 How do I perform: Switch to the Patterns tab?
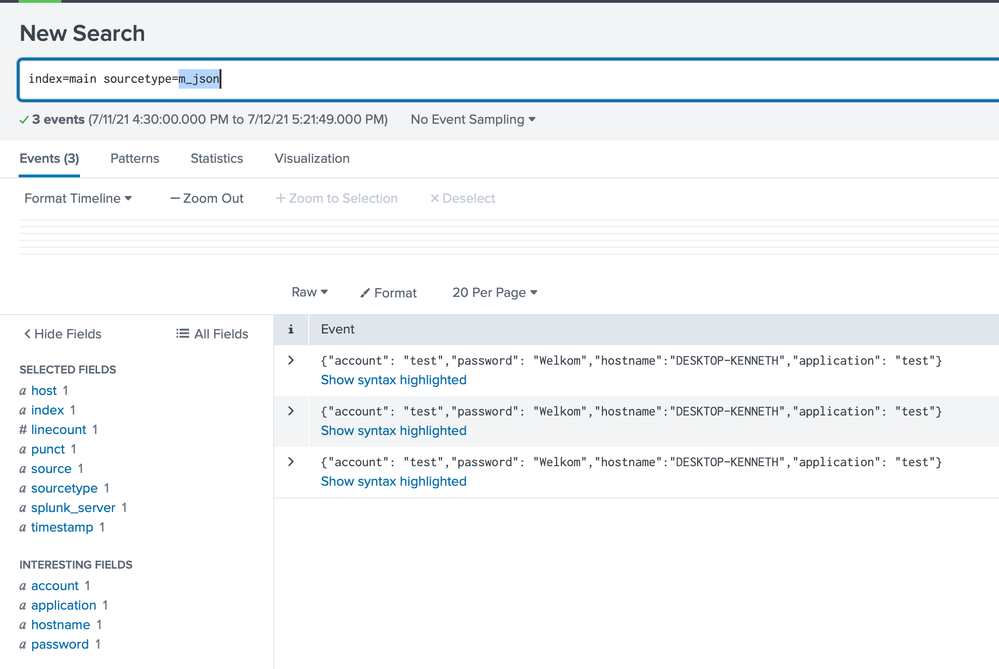[x=135, y=159]
